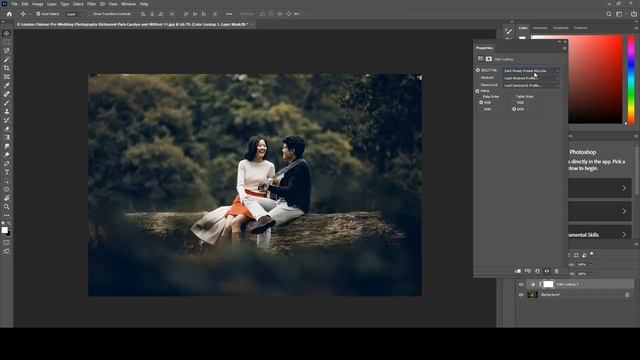
Task: Select the Frame tool
Action: (x=7, y=77)
